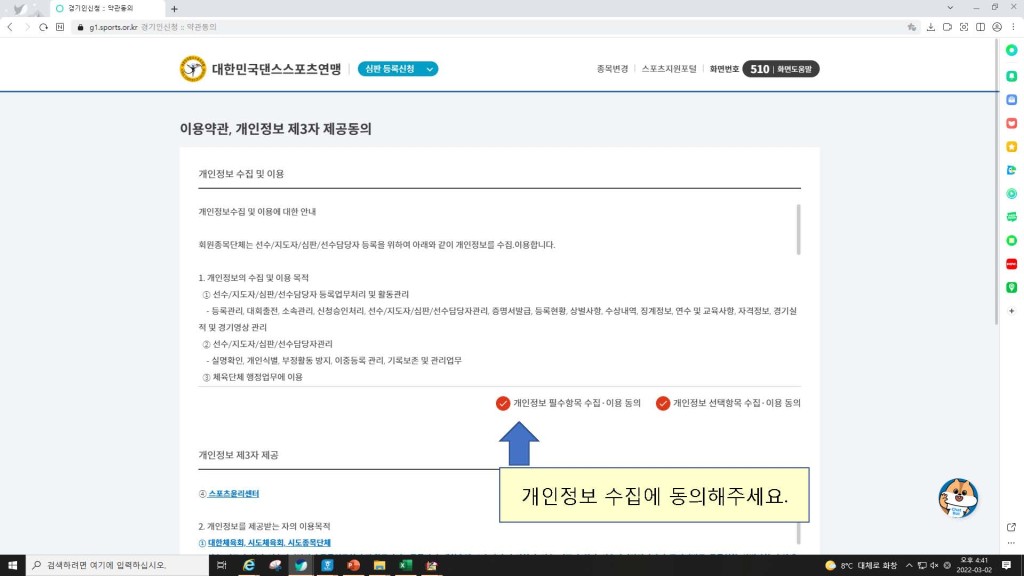Open the PowerPoint app in the taskbar
The height and width of the screenshot is (576, 1024).
(x=353, y=565)
